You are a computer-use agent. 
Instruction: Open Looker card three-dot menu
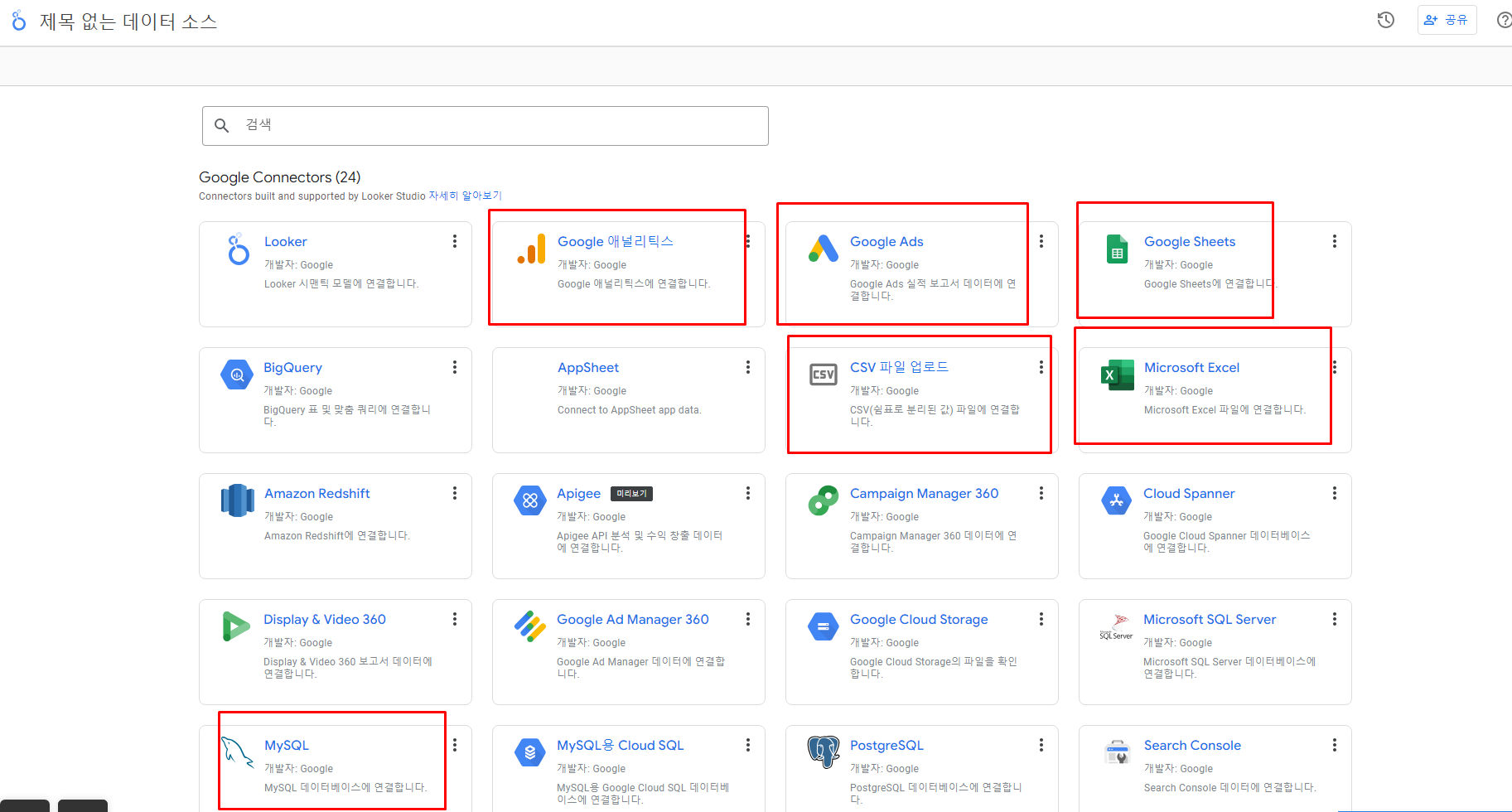455,241
